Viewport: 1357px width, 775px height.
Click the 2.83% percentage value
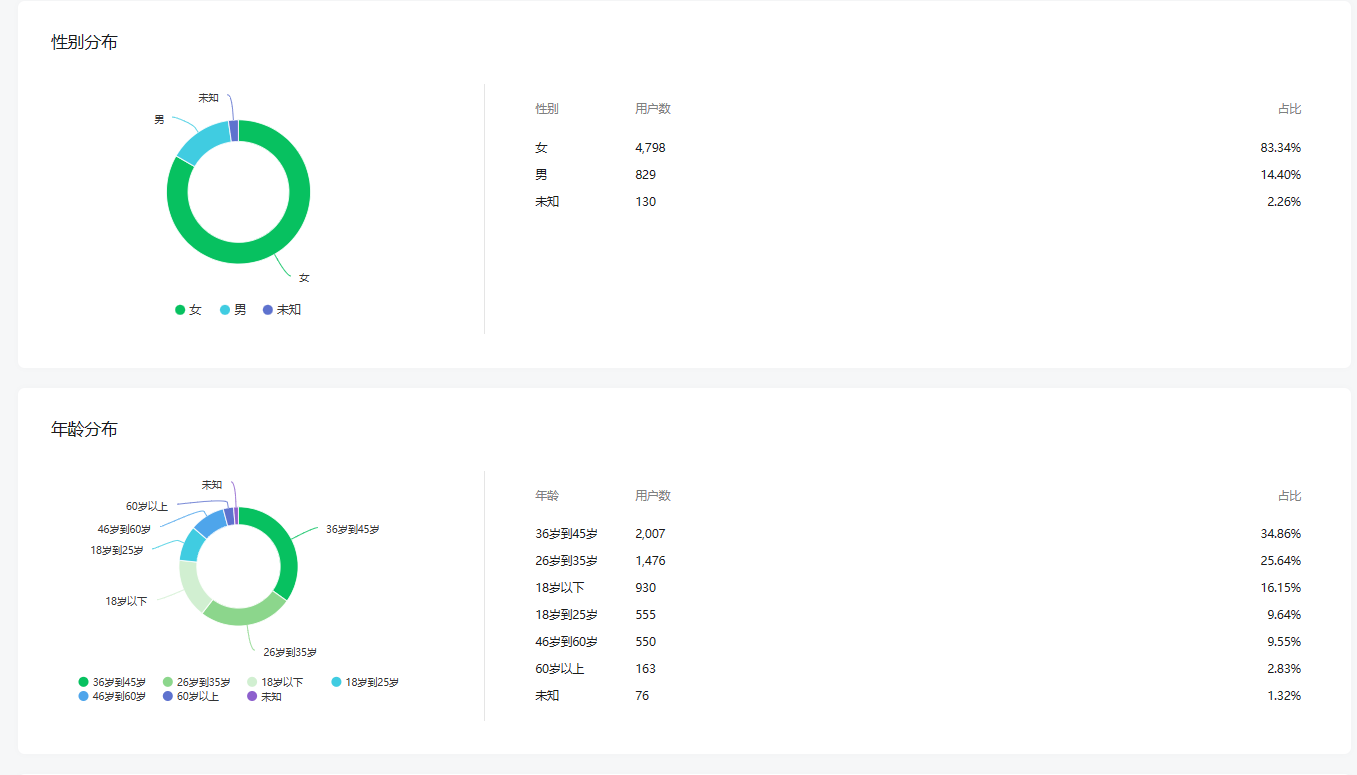(1284, 669)
